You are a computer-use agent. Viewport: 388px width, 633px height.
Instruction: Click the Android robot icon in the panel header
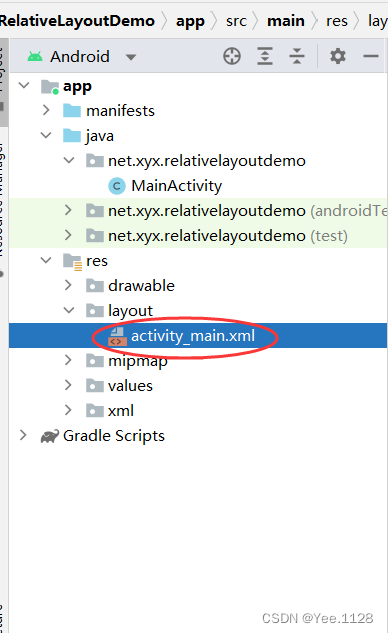tap(35, 57)
